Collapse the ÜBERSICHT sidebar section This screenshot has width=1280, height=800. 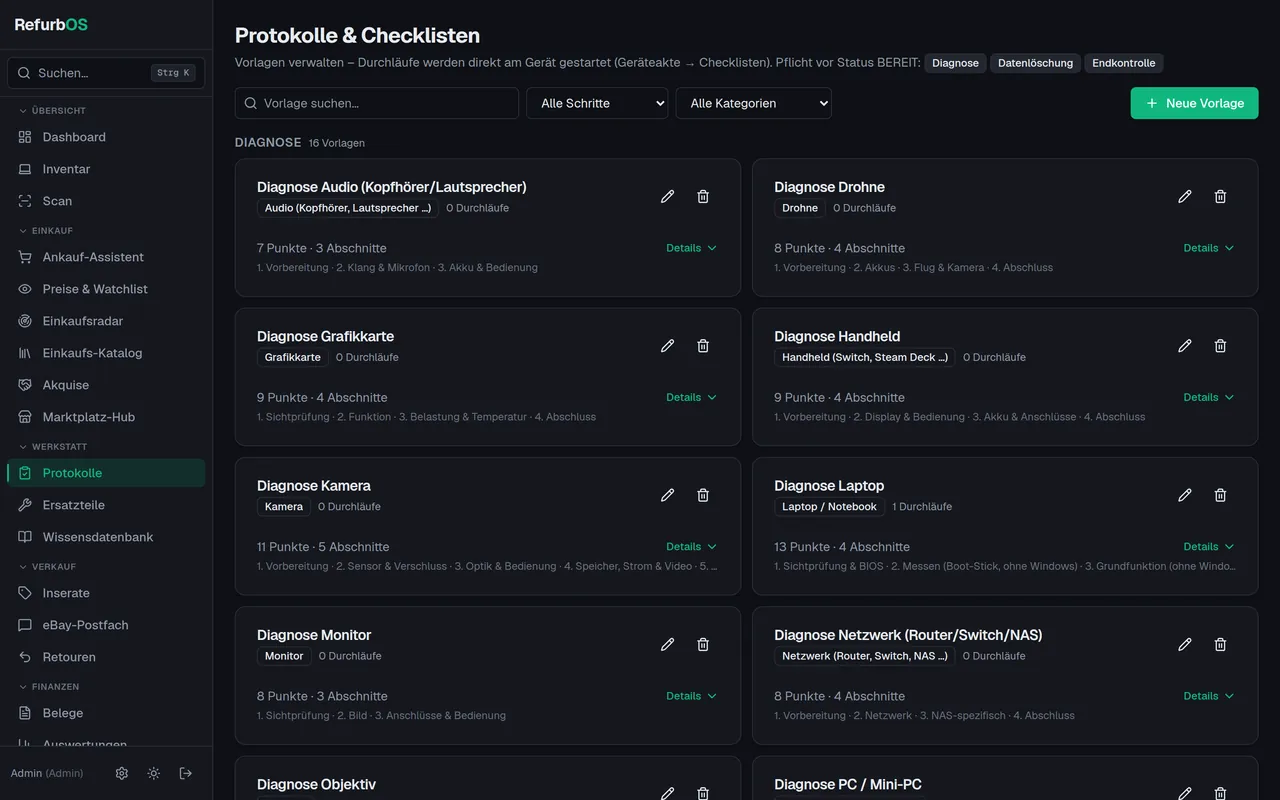tap(53, 111)
